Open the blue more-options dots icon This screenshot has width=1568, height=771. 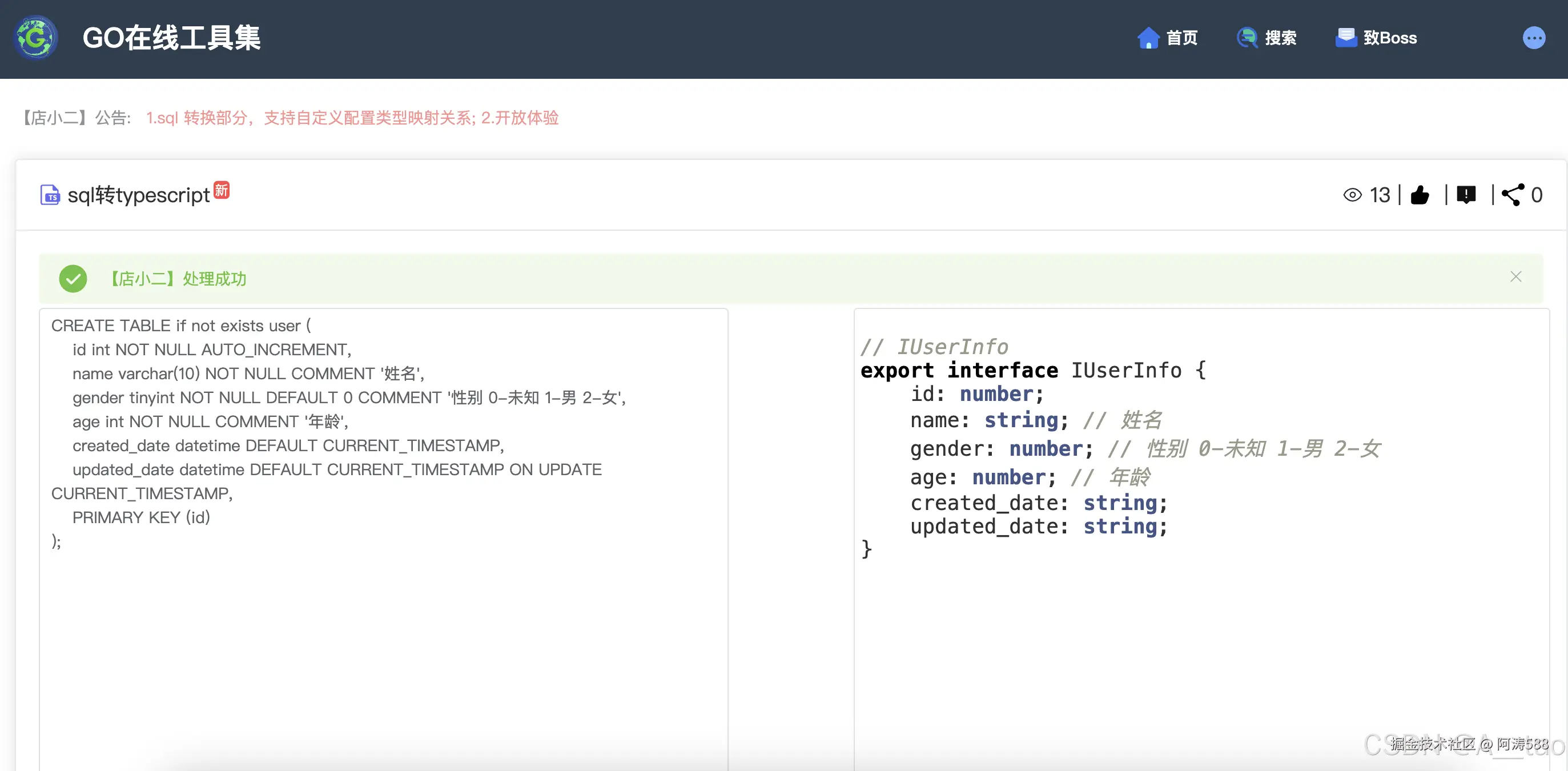pos(1534,38)
